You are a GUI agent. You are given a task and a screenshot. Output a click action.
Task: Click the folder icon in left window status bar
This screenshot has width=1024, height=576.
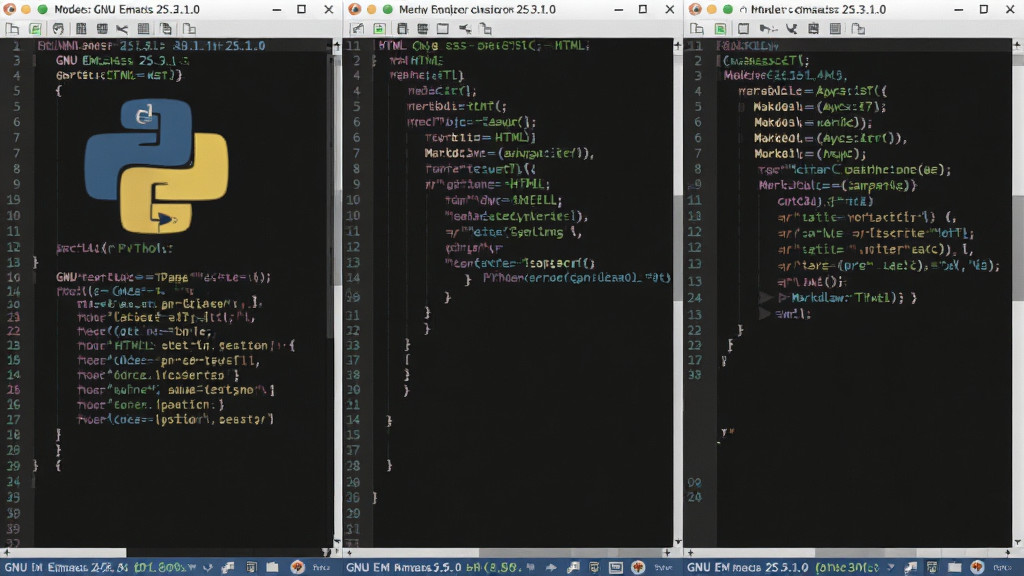[x=272, y=567]
